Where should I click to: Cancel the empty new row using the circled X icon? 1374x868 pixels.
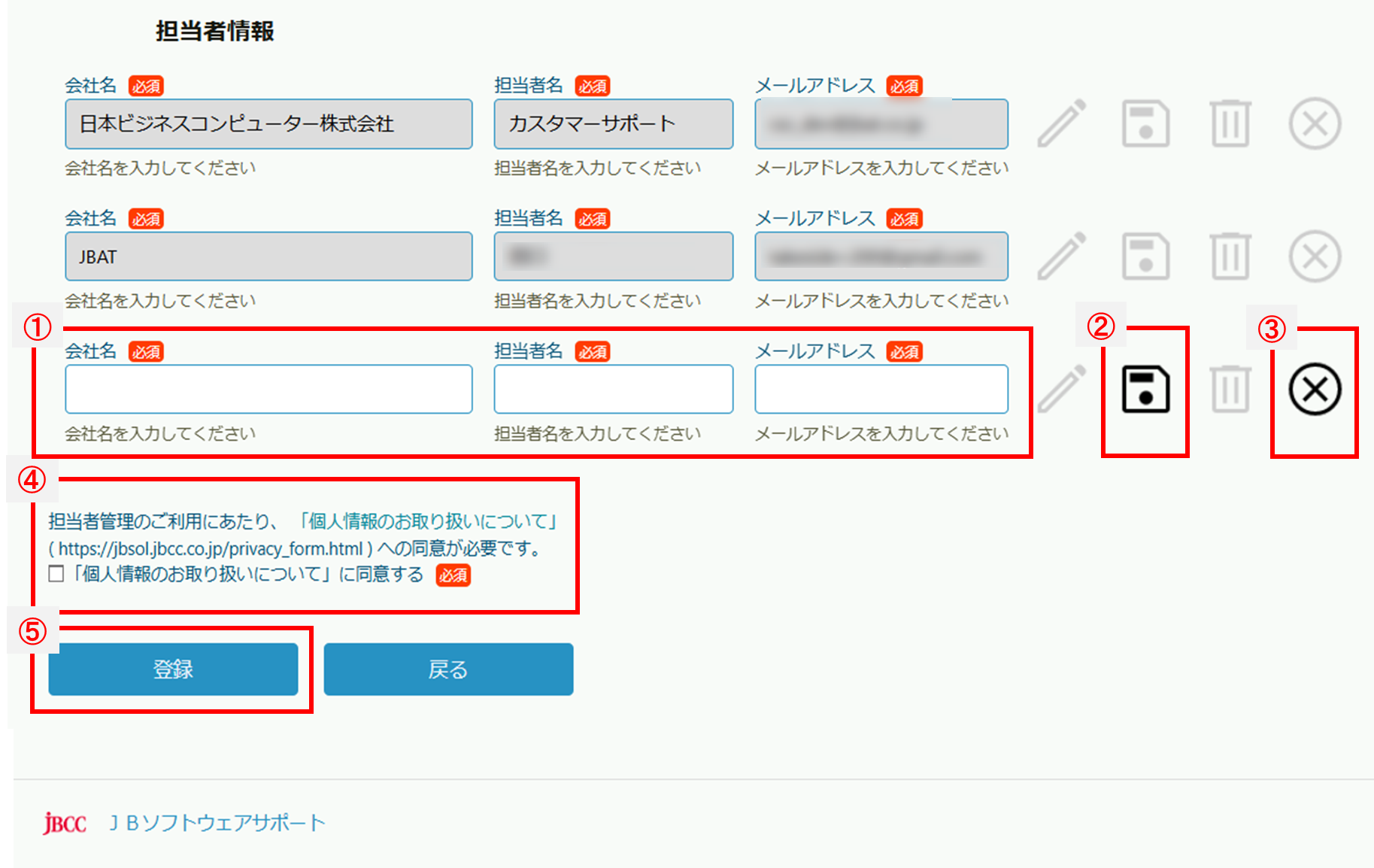(1315, 389)
